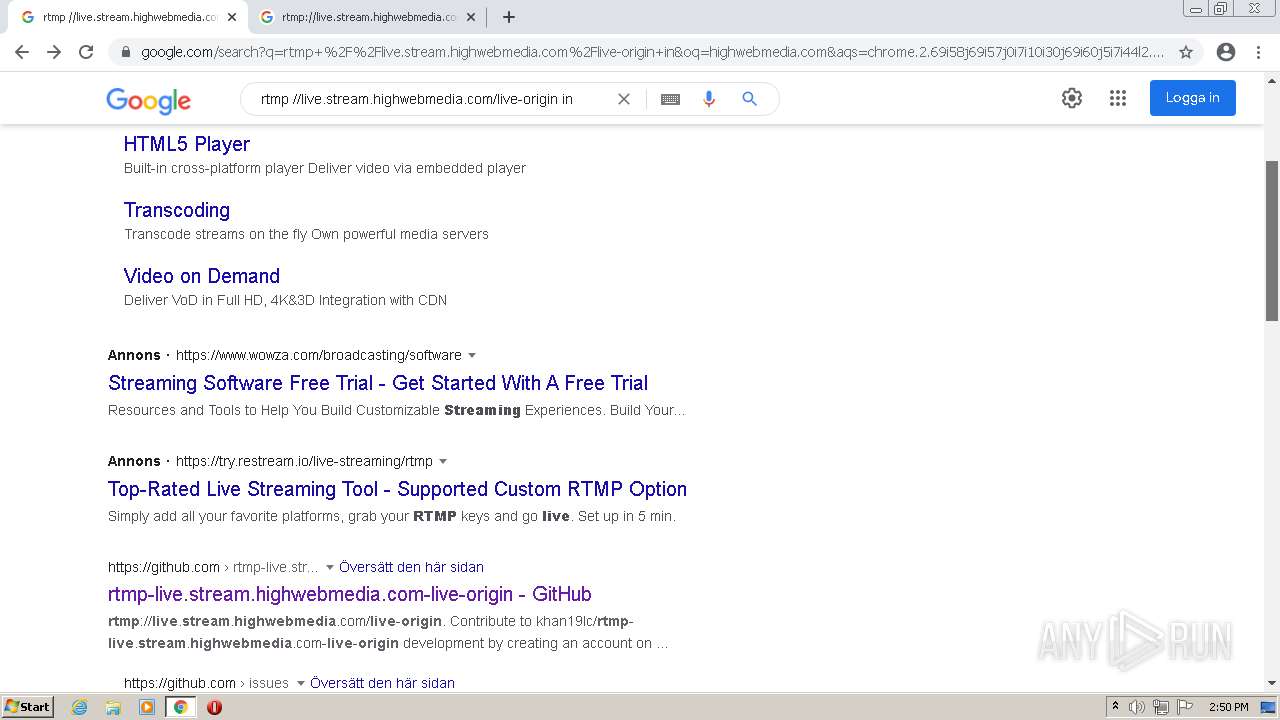The width and height of the screenshot is (1280, 720).
Task: Expand the wowza.com ad dropdown arrow
Action: (472, 355)
